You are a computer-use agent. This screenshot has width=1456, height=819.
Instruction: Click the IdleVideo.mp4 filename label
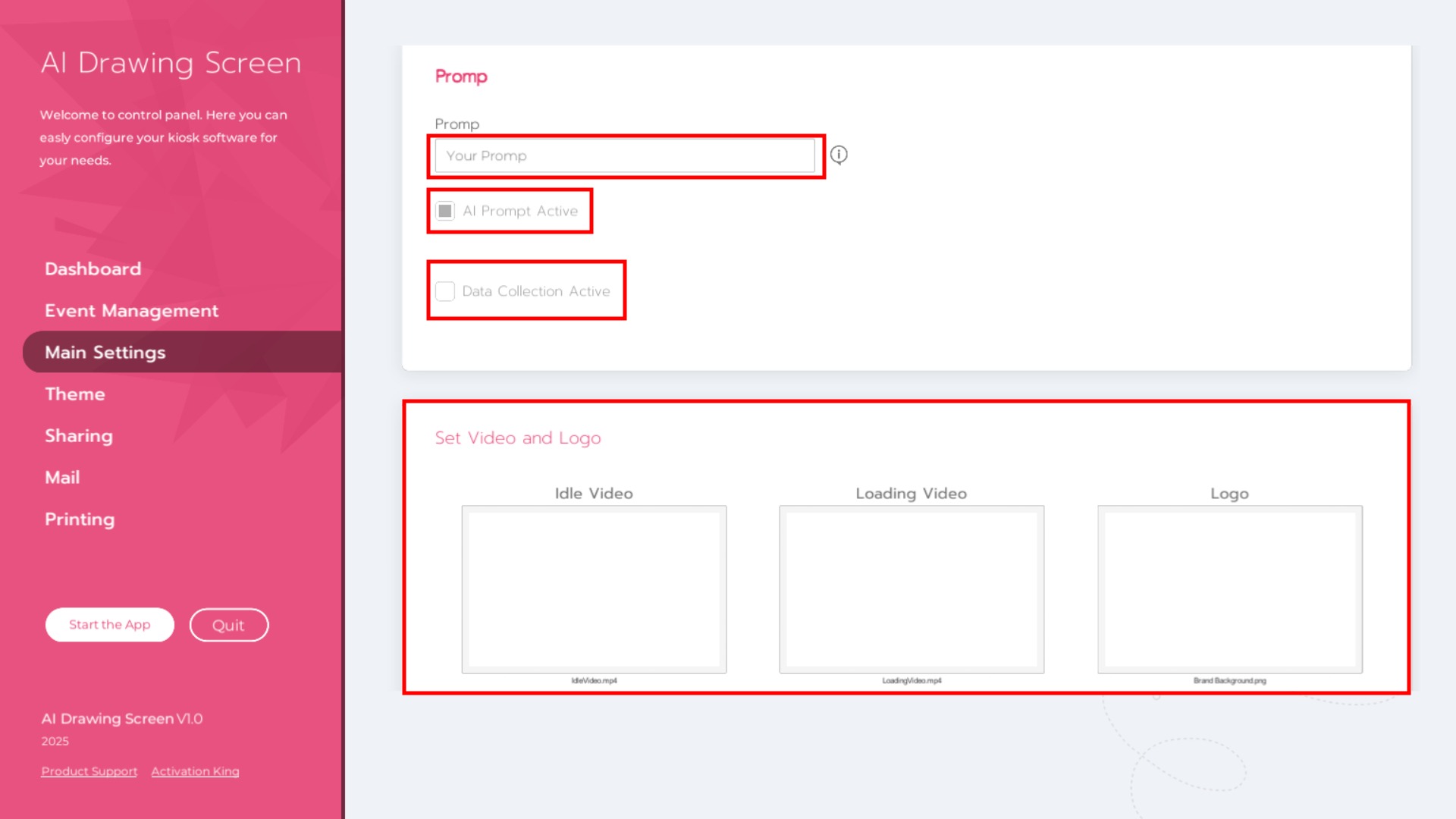tap(594, 681)
